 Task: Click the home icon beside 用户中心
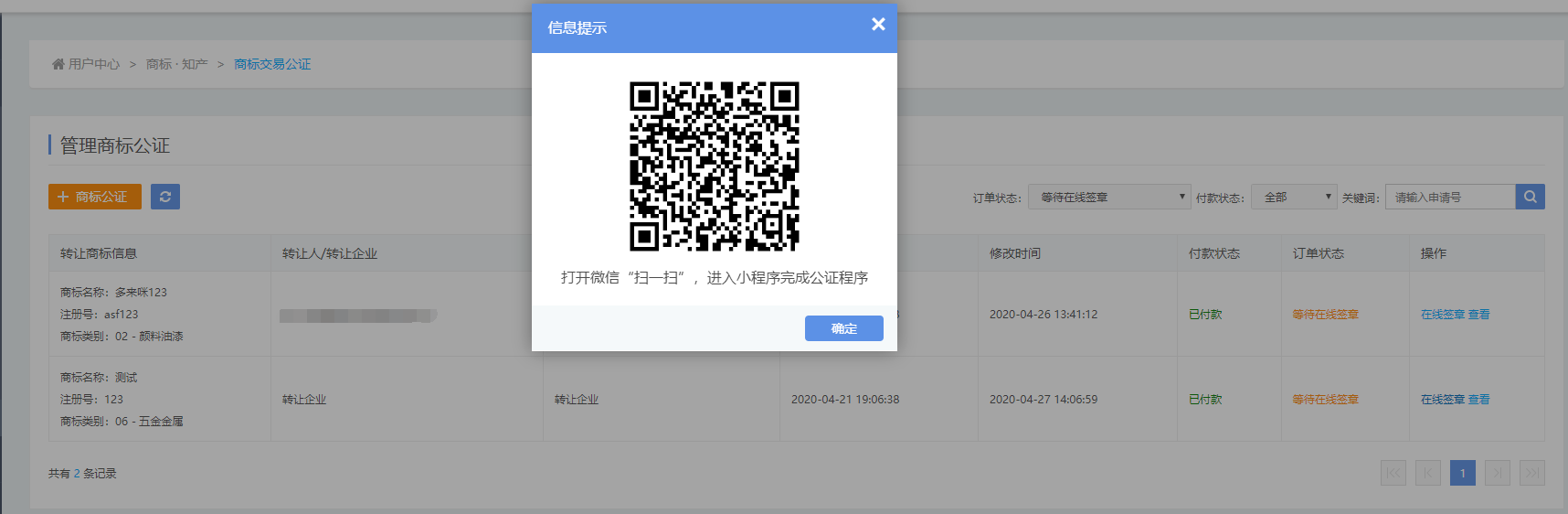click(x=58, y=64)
